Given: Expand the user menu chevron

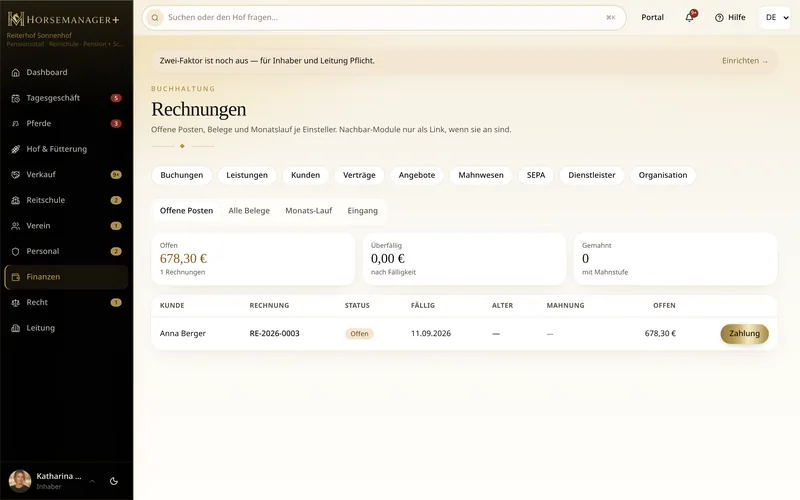Looking at the screenshot, I should tap(92, 481).
